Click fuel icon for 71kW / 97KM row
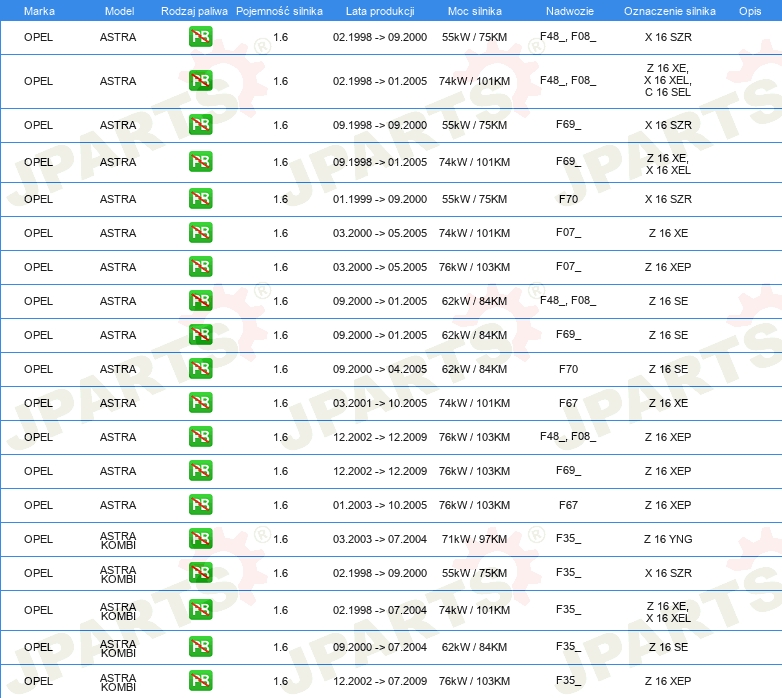 coord(200,539)
